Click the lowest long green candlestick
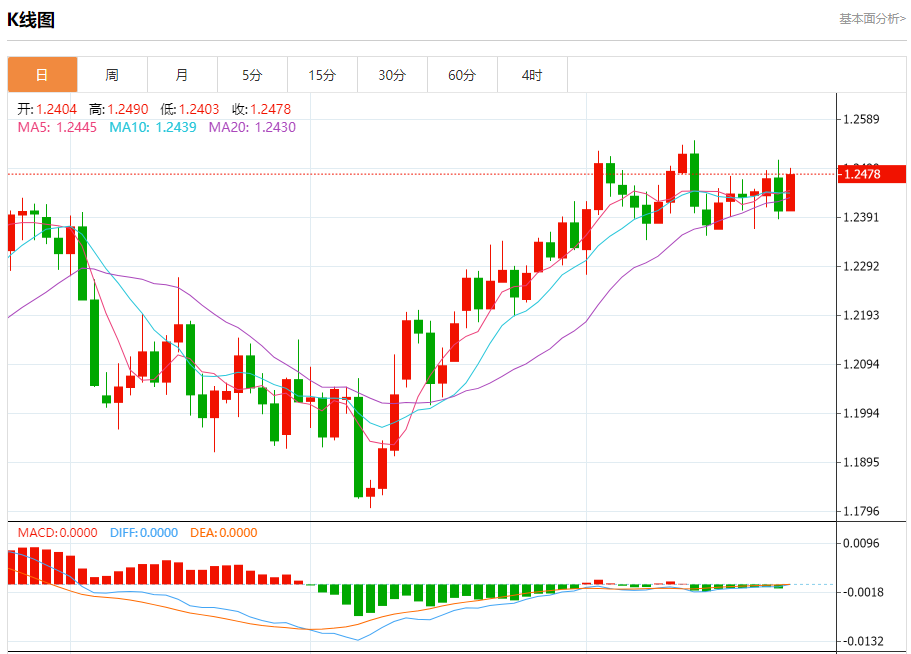The width and height of the screenshot is (911, 654). pos(358,446)
